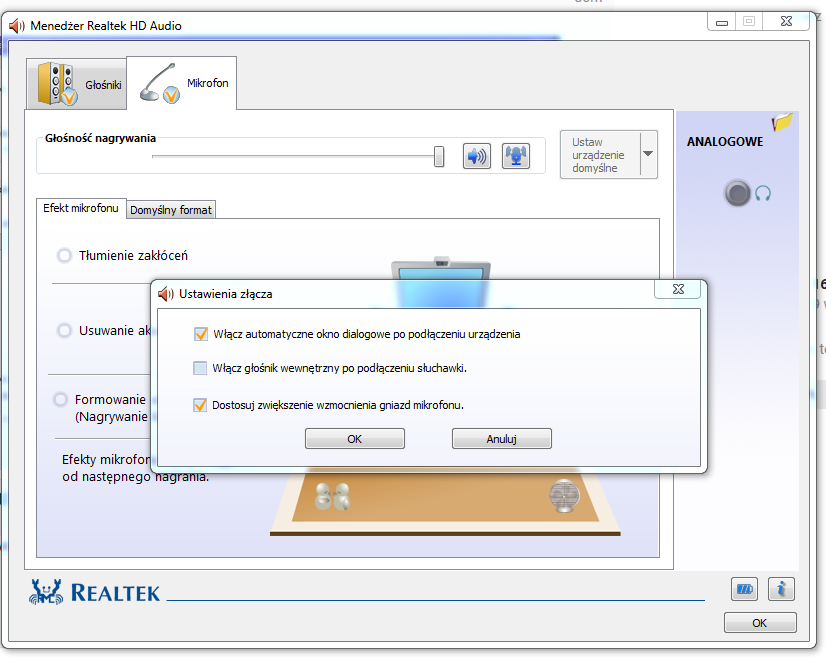This screenshot has width=826, height=671.
Task: Open connector settings via yellow folder icon
Action: point(782,122)
